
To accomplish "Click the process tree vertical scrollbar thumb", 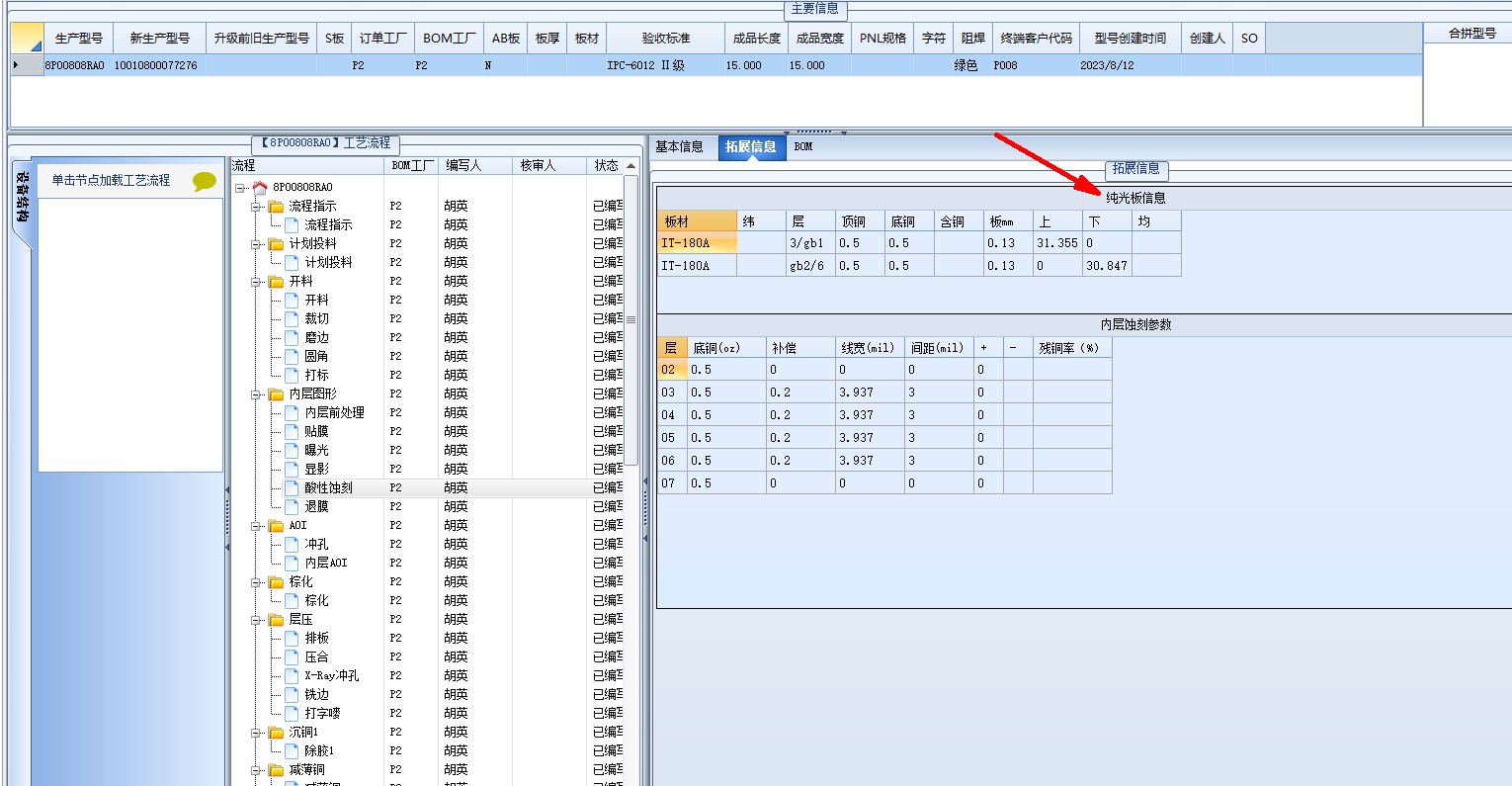I will 630,320.
